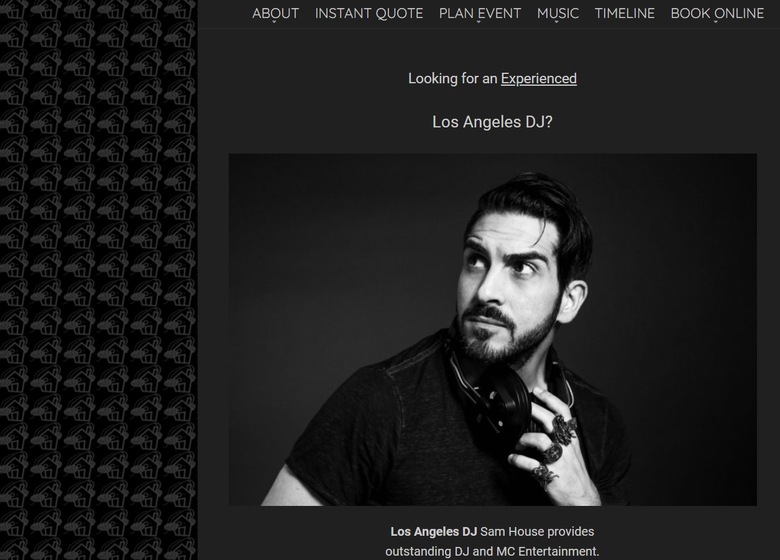Click the bold 'Los Angeles DJ' text
The width and height of the screenshot is (780, 560).
pos(433,532)
